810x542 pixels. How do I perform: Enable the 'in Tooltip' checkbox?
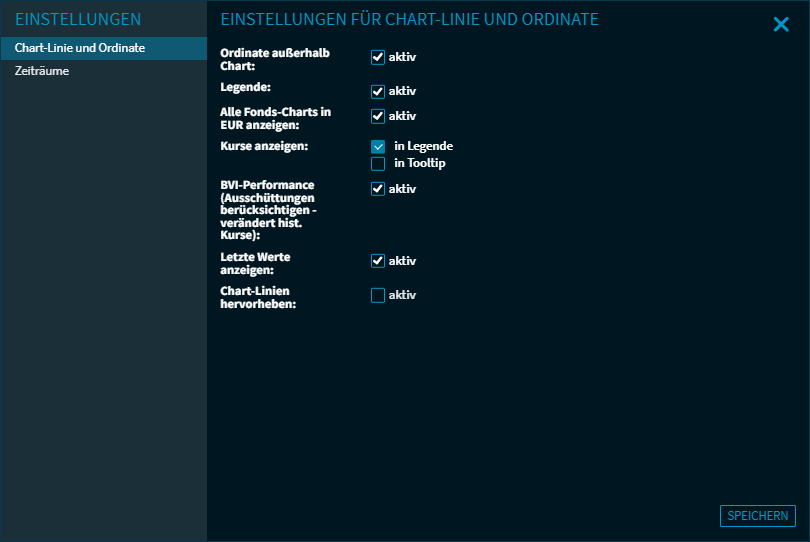click(x=378, y=164)
